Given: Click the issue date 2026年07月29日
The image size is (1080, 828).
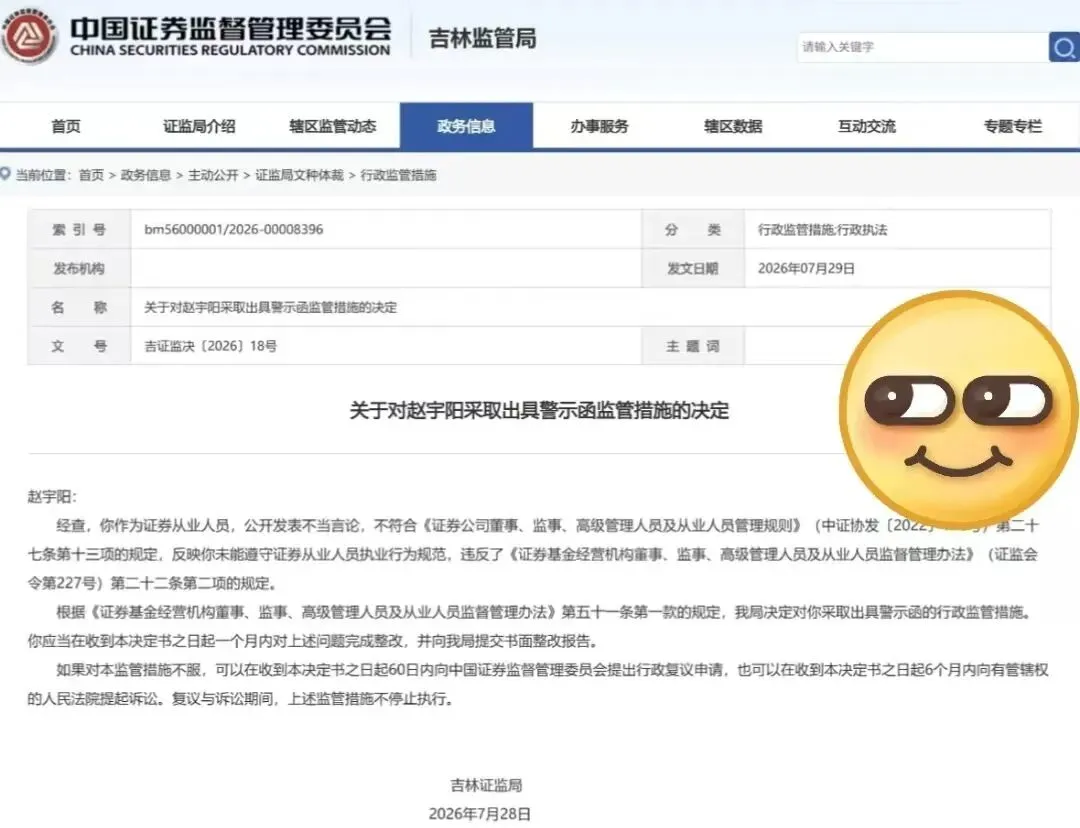Looking at the screenshot, I should (x=806, y=269).
